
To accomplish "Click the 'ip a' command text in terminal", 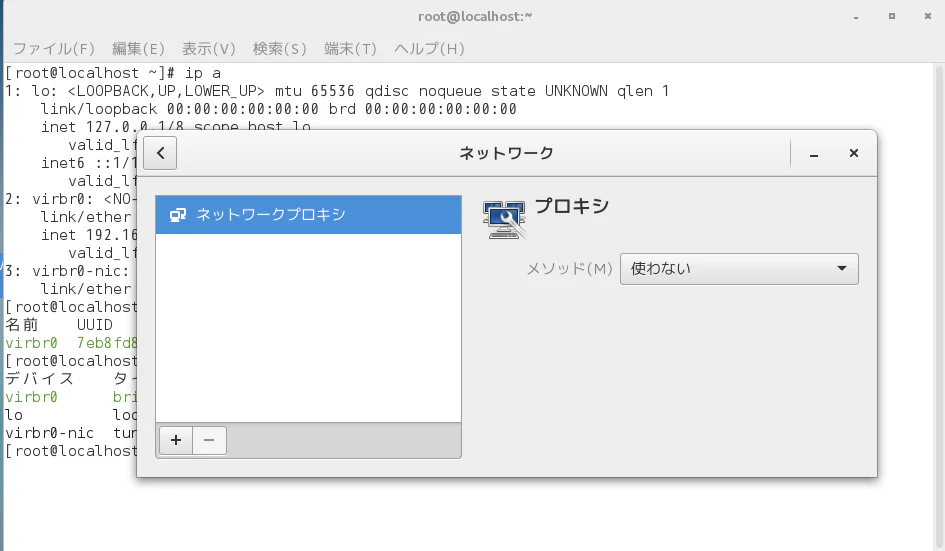I will click(202, 73).
